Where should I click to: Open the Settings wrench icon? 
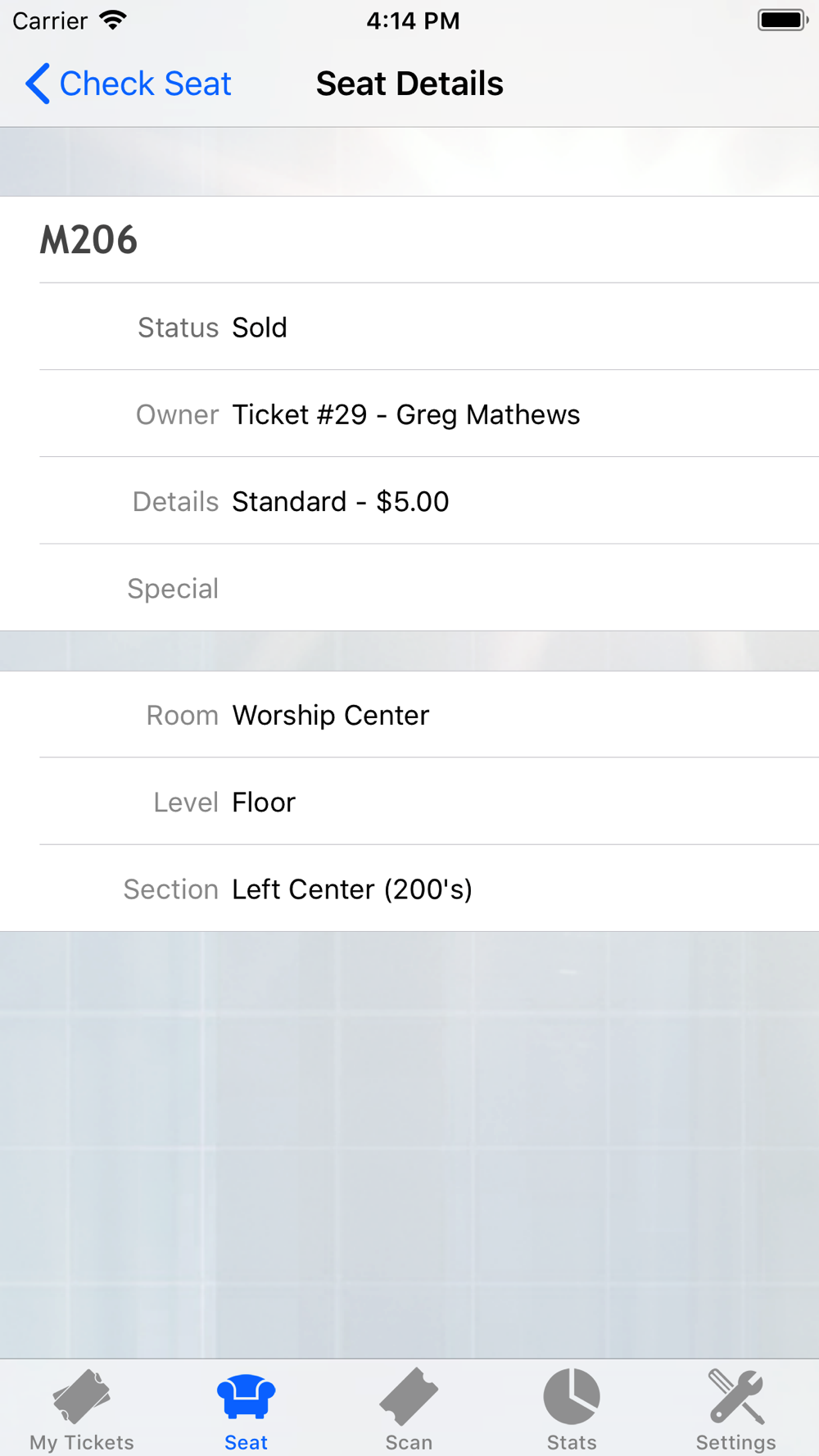pyautogui.click(x=736, y=1396)
